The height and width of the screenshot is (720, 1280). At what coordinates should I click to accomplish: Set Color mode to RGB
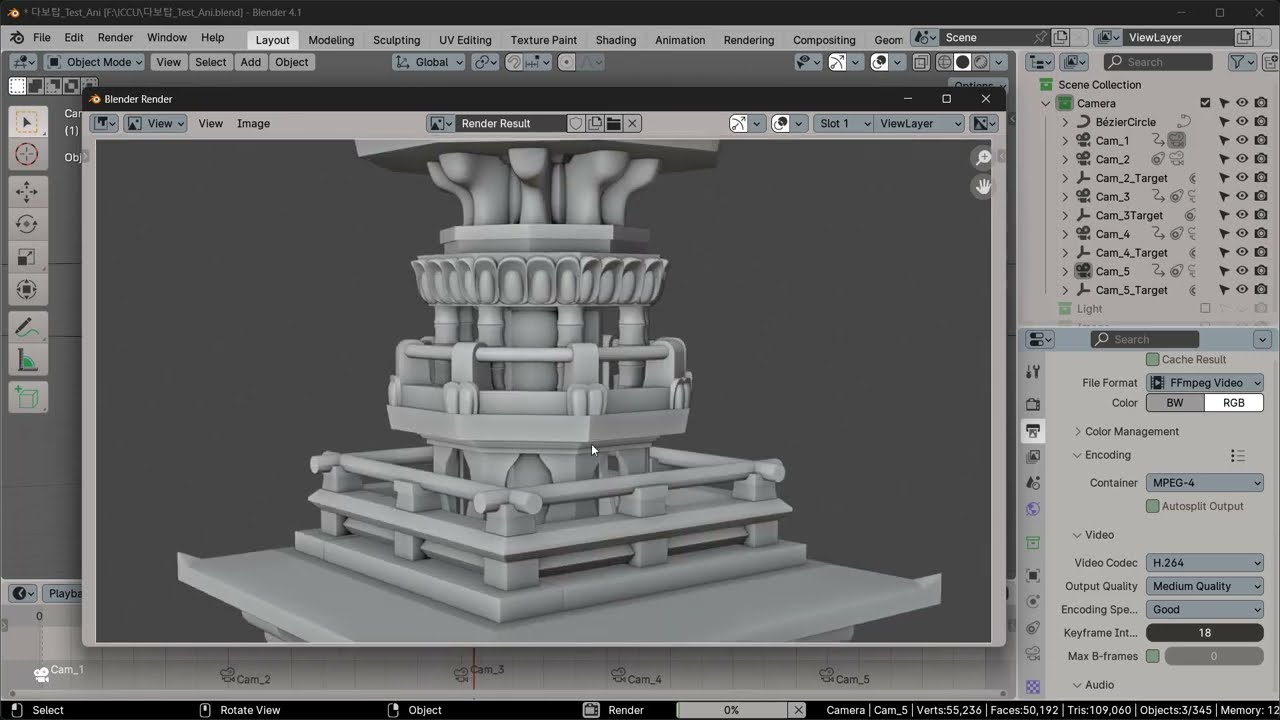pos(1234,403)
